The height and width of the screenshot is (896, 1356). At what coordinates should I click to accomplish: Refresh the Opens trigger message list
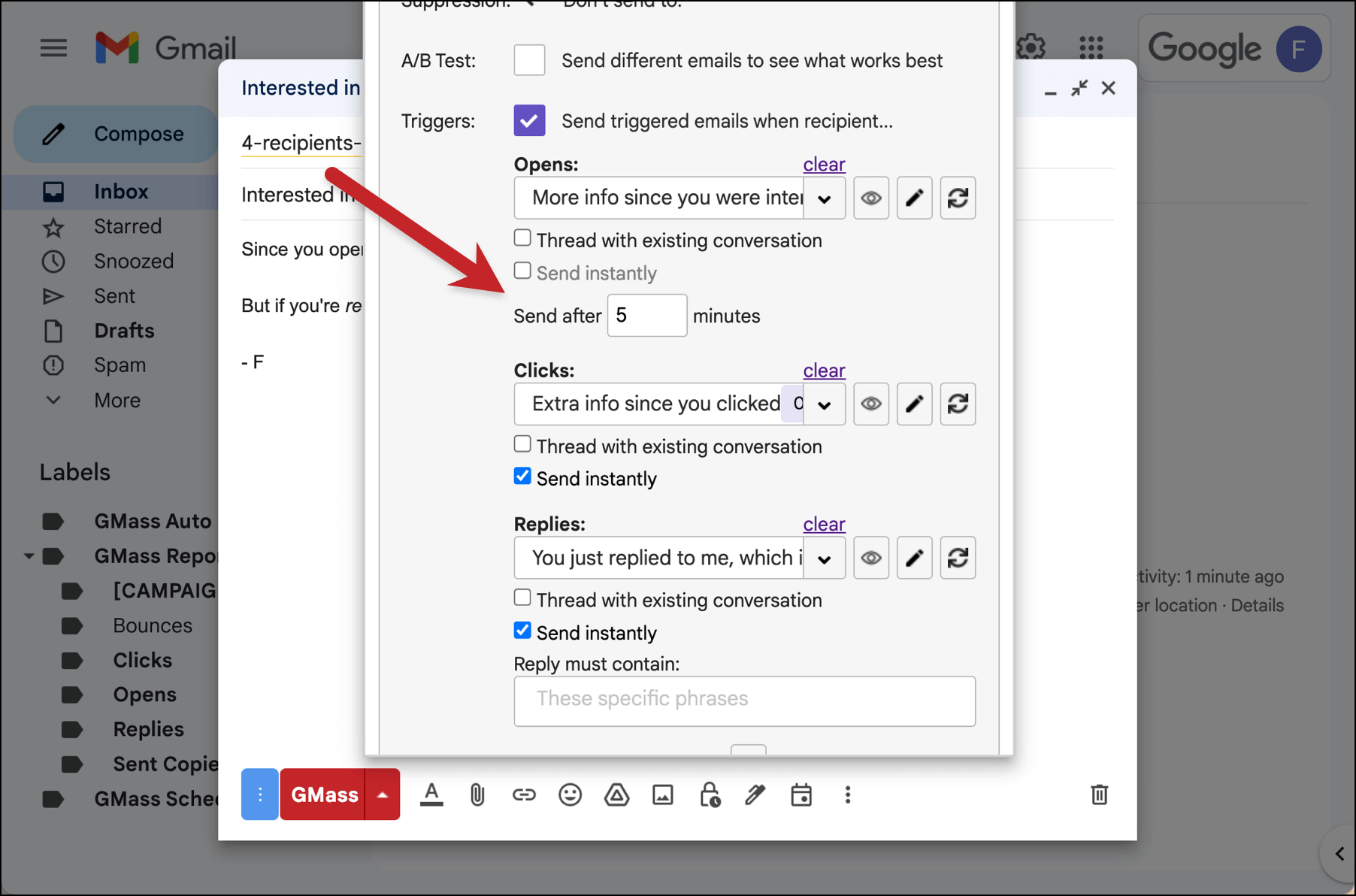point(958,198)
